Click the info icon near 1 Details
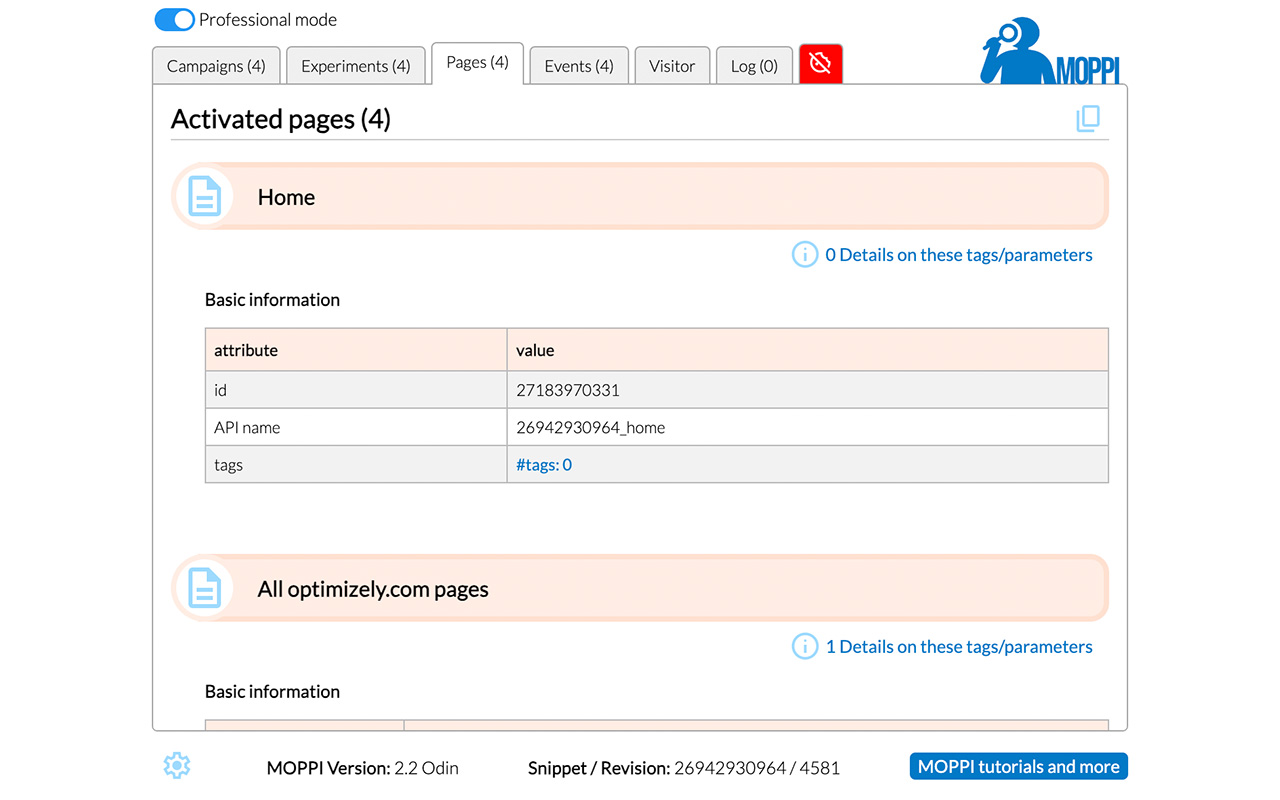The image size is (1280, 800). coord(805,646)
